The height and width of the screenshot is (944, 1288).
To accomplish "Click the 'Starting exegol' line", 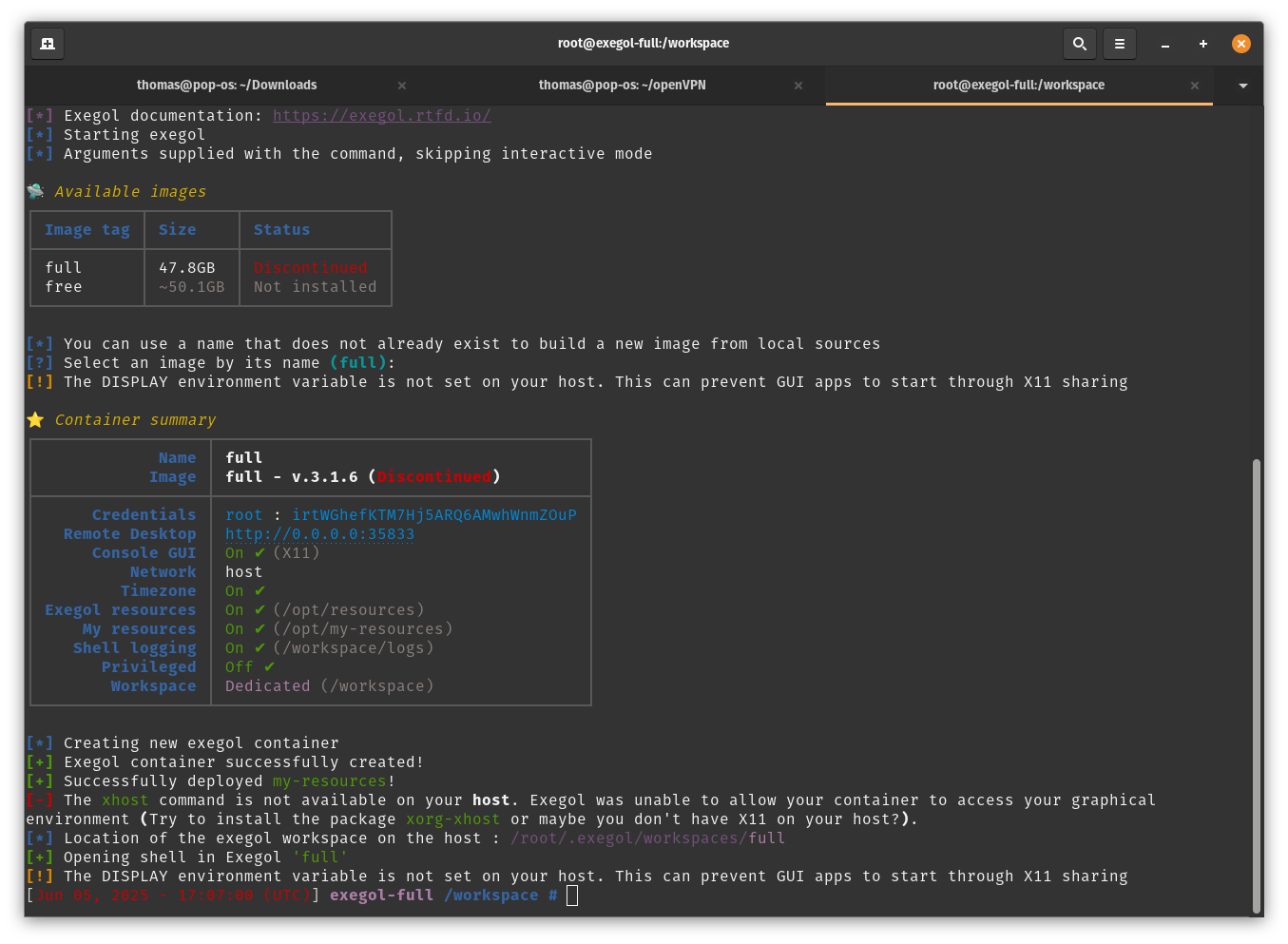I will 135,135.
